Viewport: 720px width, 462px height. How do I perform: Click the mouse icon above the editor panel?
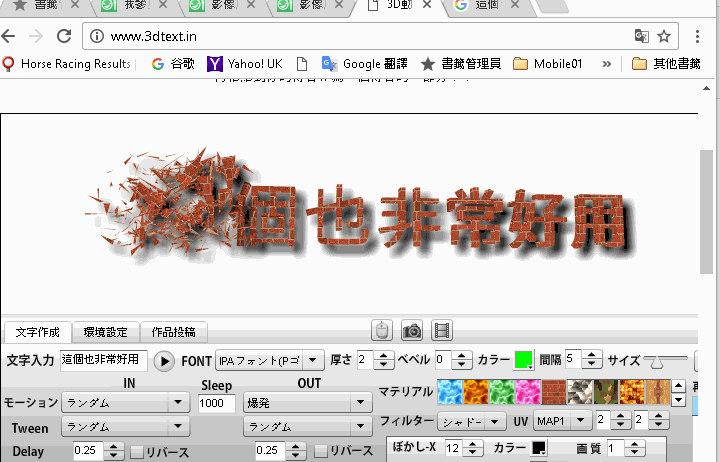pyautogui.click(x=380, y=331)
